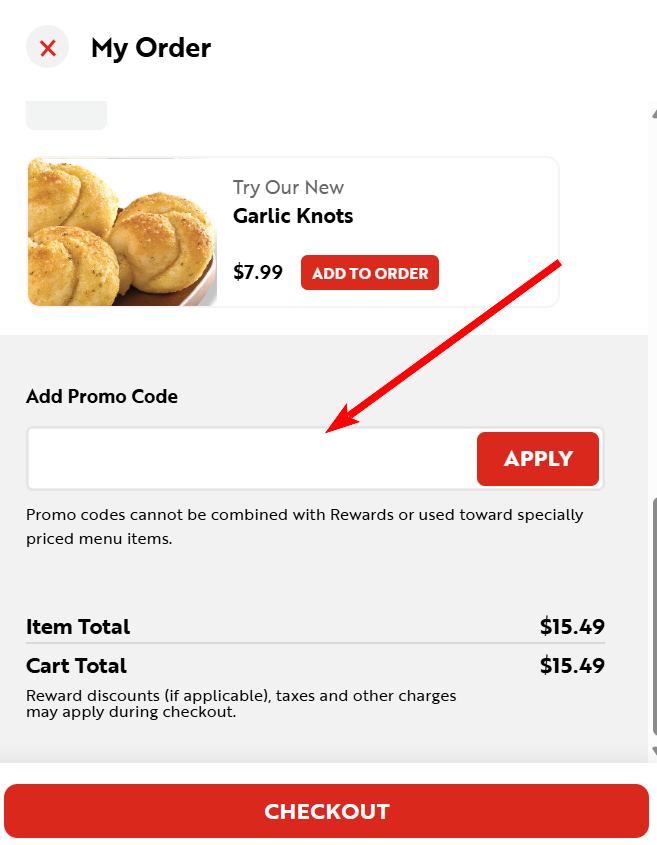Screen dimensions: 657x845
Task: Click the Garlic Knots item name
Action: [x=292, y=215]
